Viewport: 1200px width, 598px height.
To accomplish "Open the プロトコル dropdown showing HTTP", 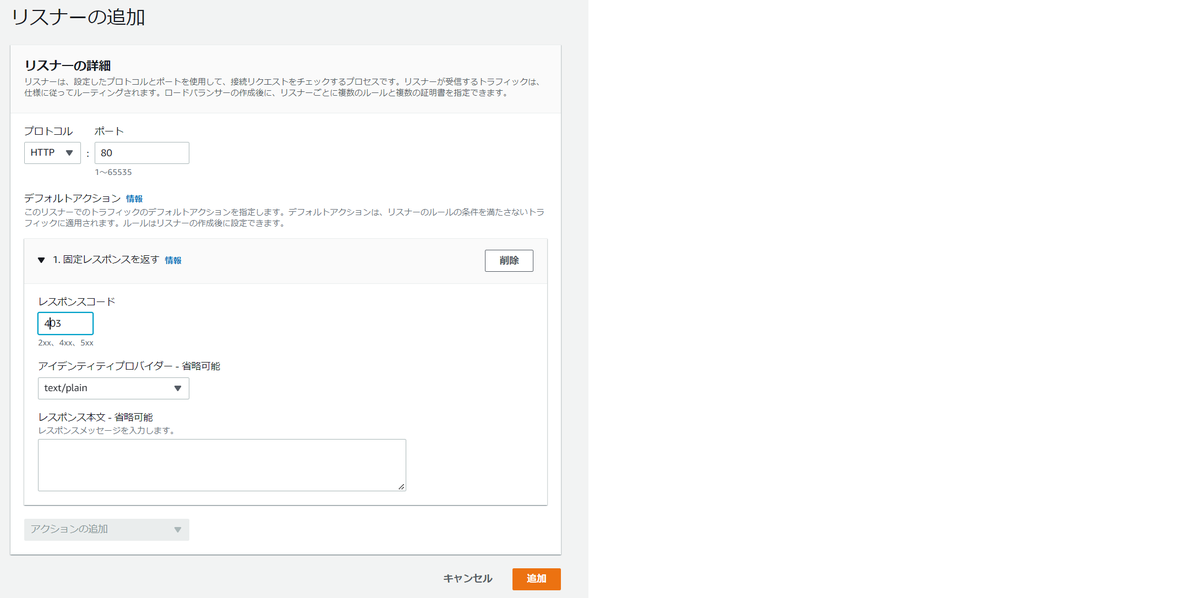I will tap(52, 152).
